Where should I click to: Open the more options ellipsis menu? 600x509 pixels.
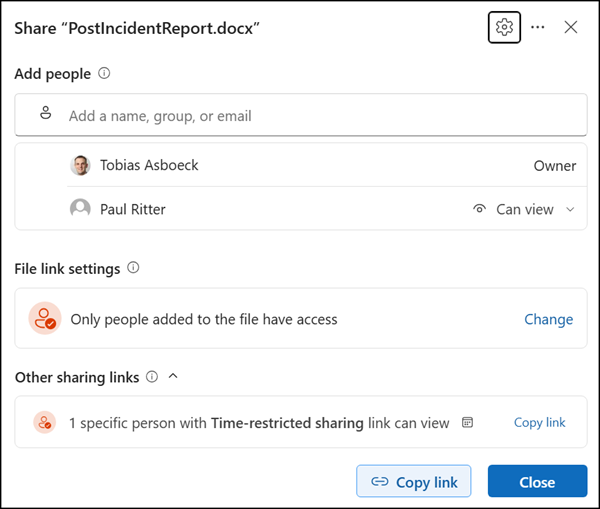[x=538, y=27]
